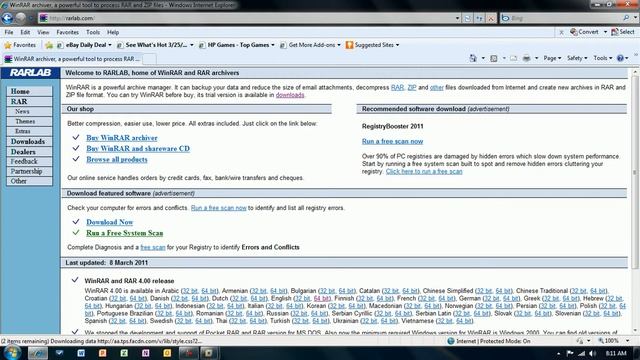Open the Page dropdown menu

552,58
